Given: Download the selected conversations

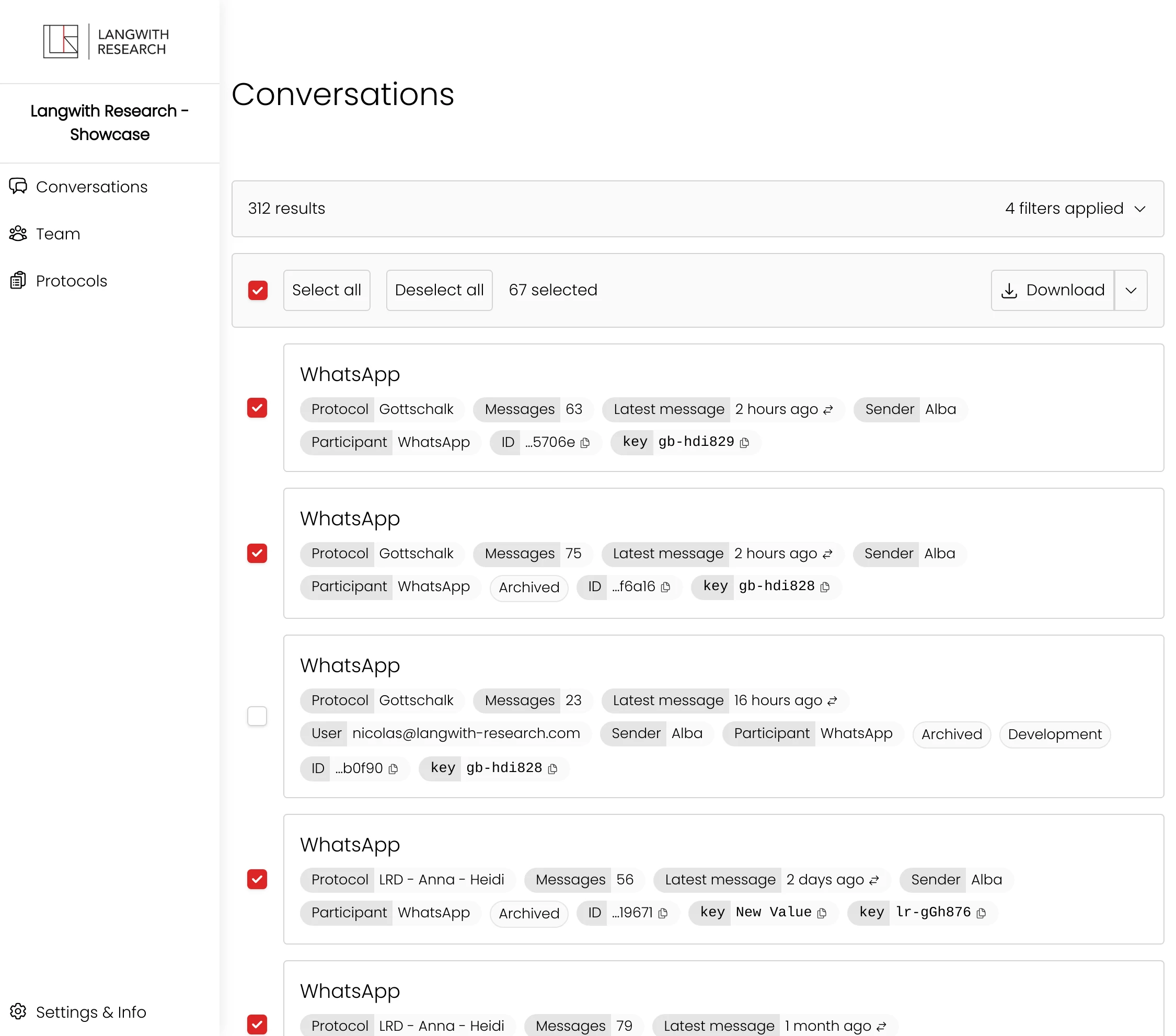Looking at the screenshot, I should pyautogui.click(x=1052, y=290).
